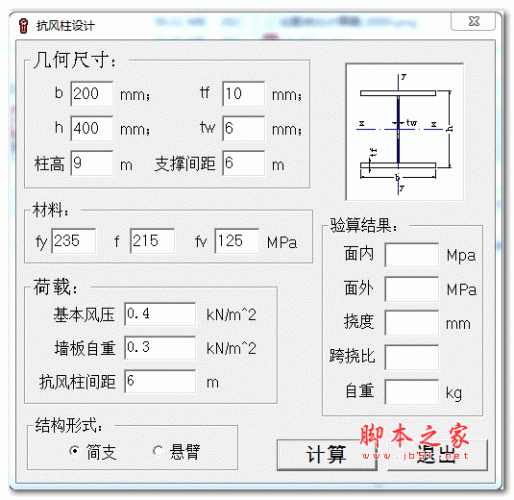Click the fy 235 input field
Viewport: 514px width, 500px height.
(x=74, y=241)
